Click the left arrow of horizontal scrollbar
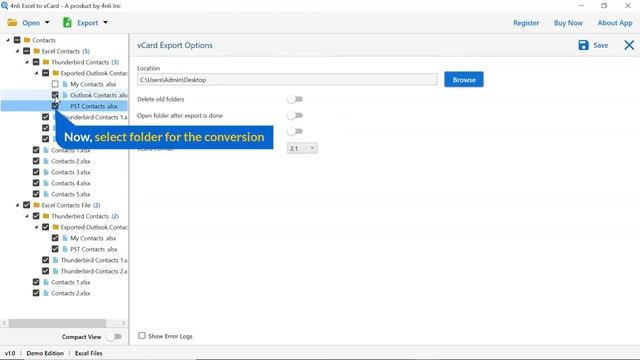640x360 pixels. 4,323
